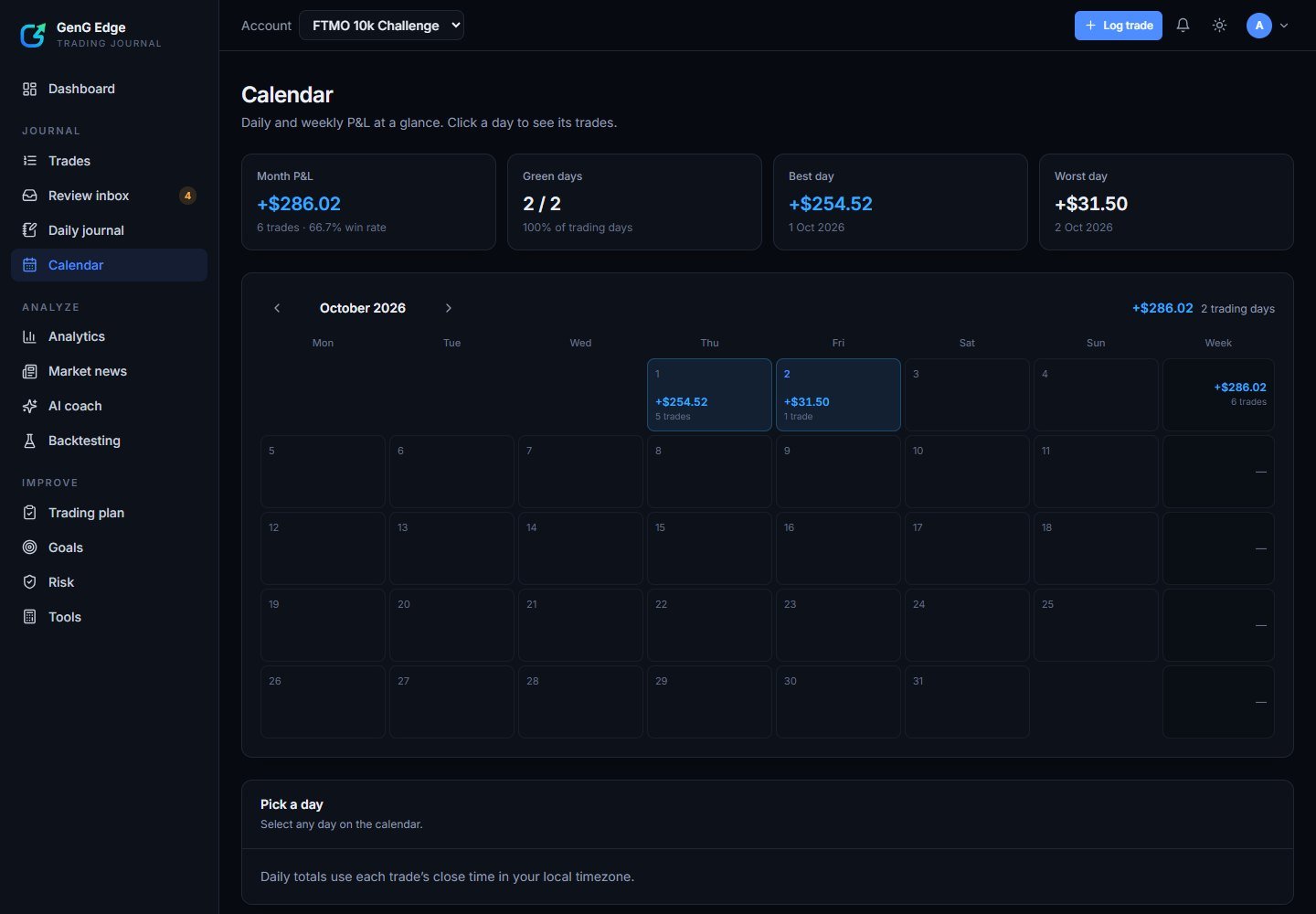This screenshot has width=1316, height=914.
Task: Select October 1 day cell
Action: (x=709, y=395)
